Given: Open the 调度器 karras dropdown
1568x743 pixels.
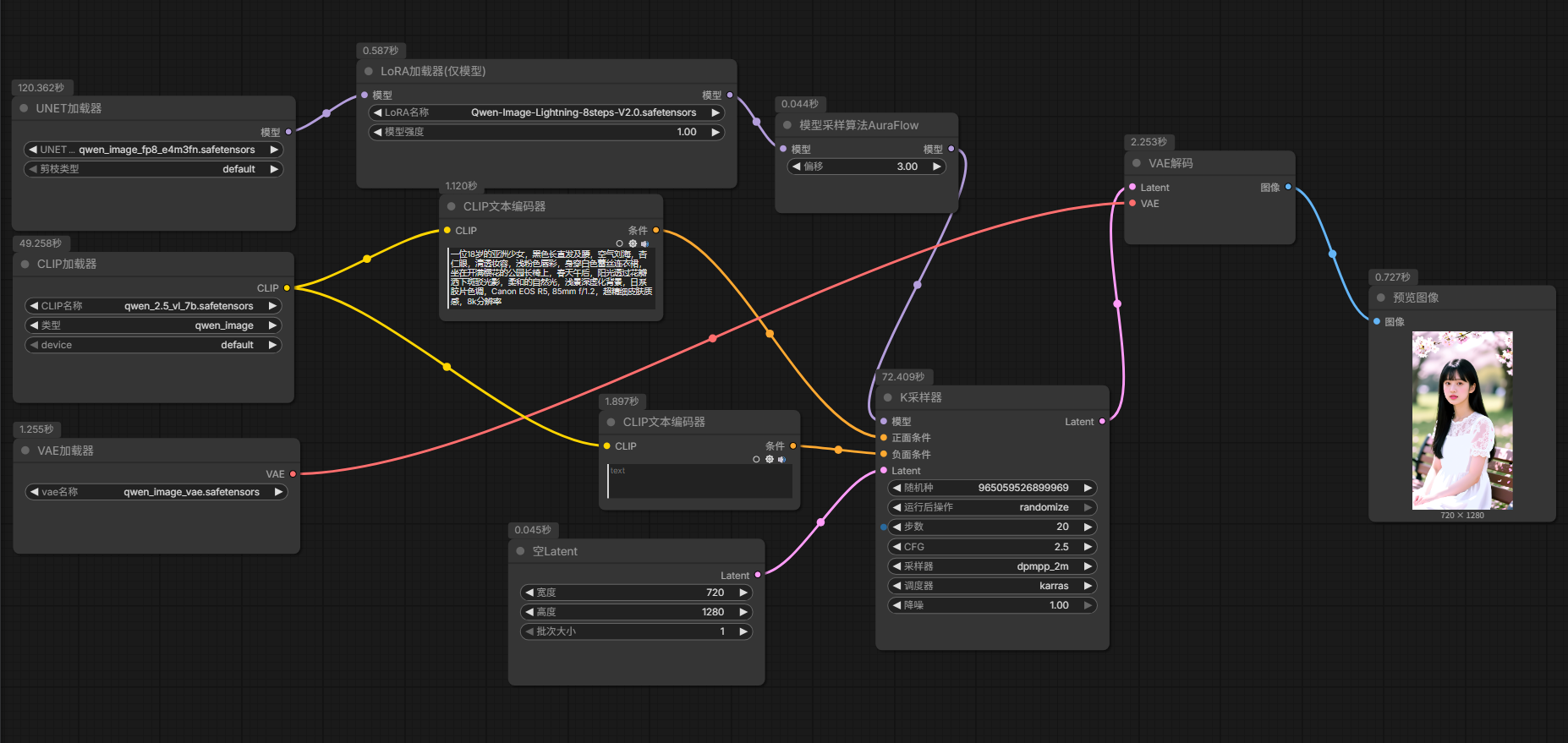Looking at the screenshot, I should coord(991,586).
